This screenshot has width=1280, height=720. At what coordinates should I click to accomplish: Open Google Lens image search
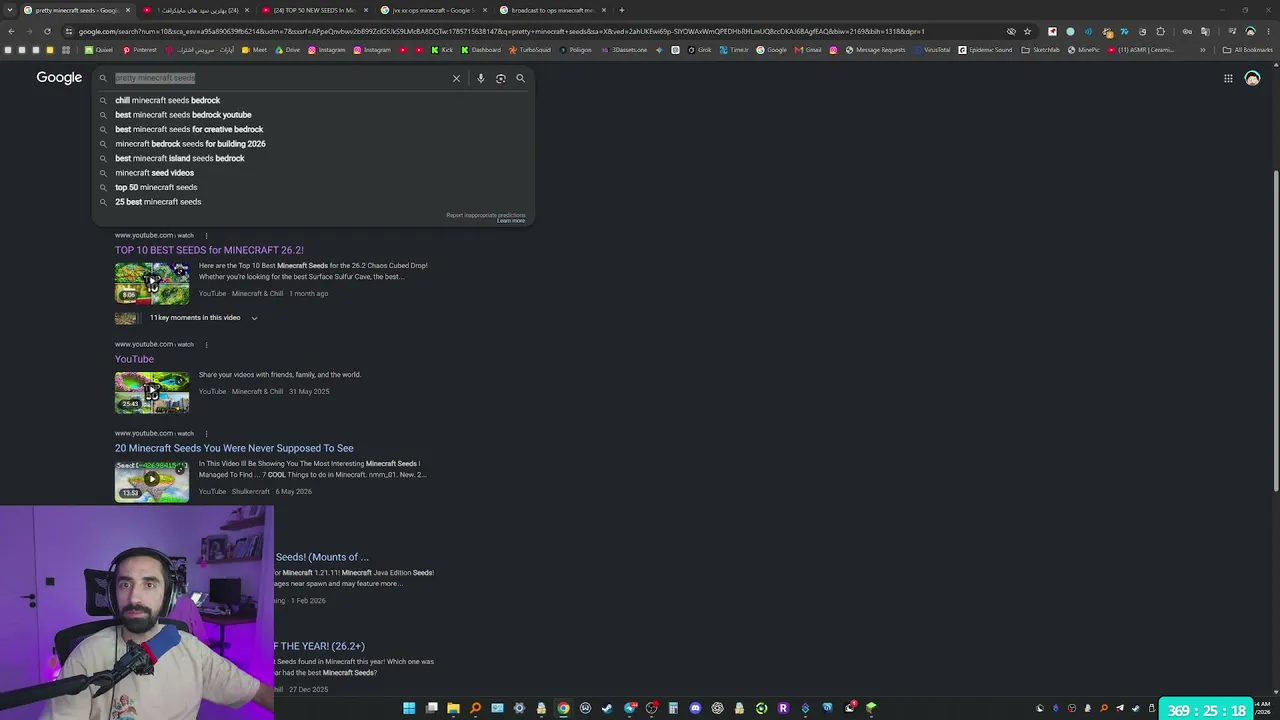pyautogui.click(x=501, y=78)
